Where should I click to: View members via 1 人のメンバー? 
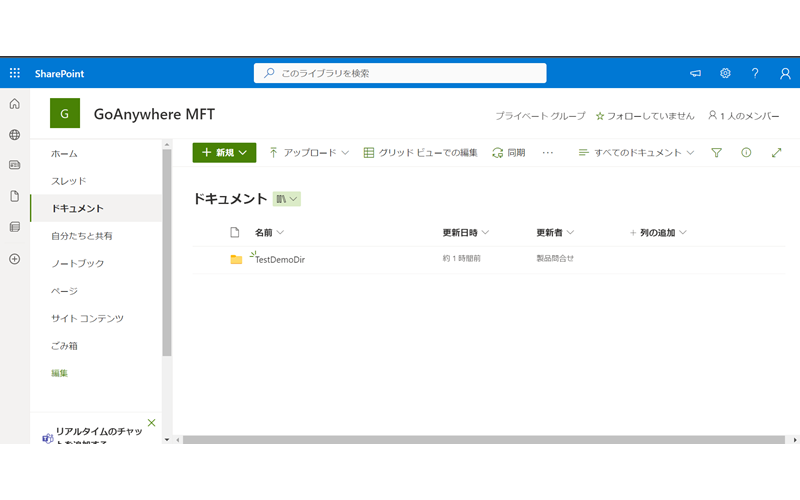coord(744,116)
